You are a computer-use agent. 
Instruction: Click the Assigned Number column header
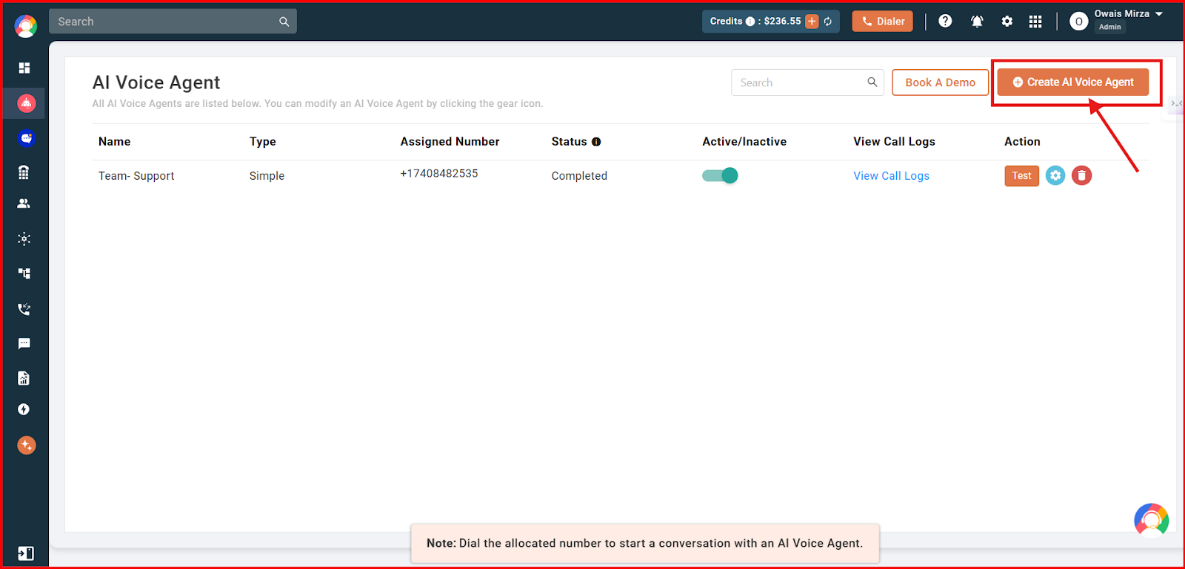click(x=450, y=141)
